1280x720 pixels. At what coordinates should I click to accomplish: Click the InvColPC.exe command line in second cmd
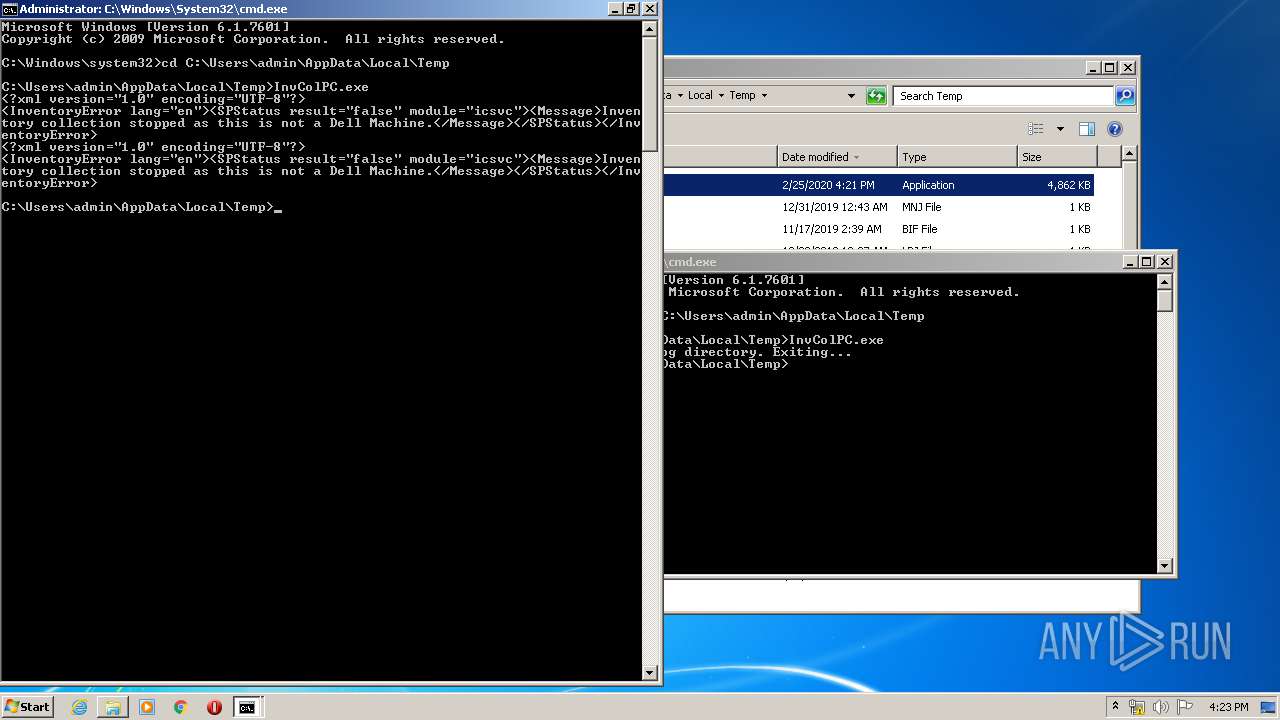coord(774,340)
